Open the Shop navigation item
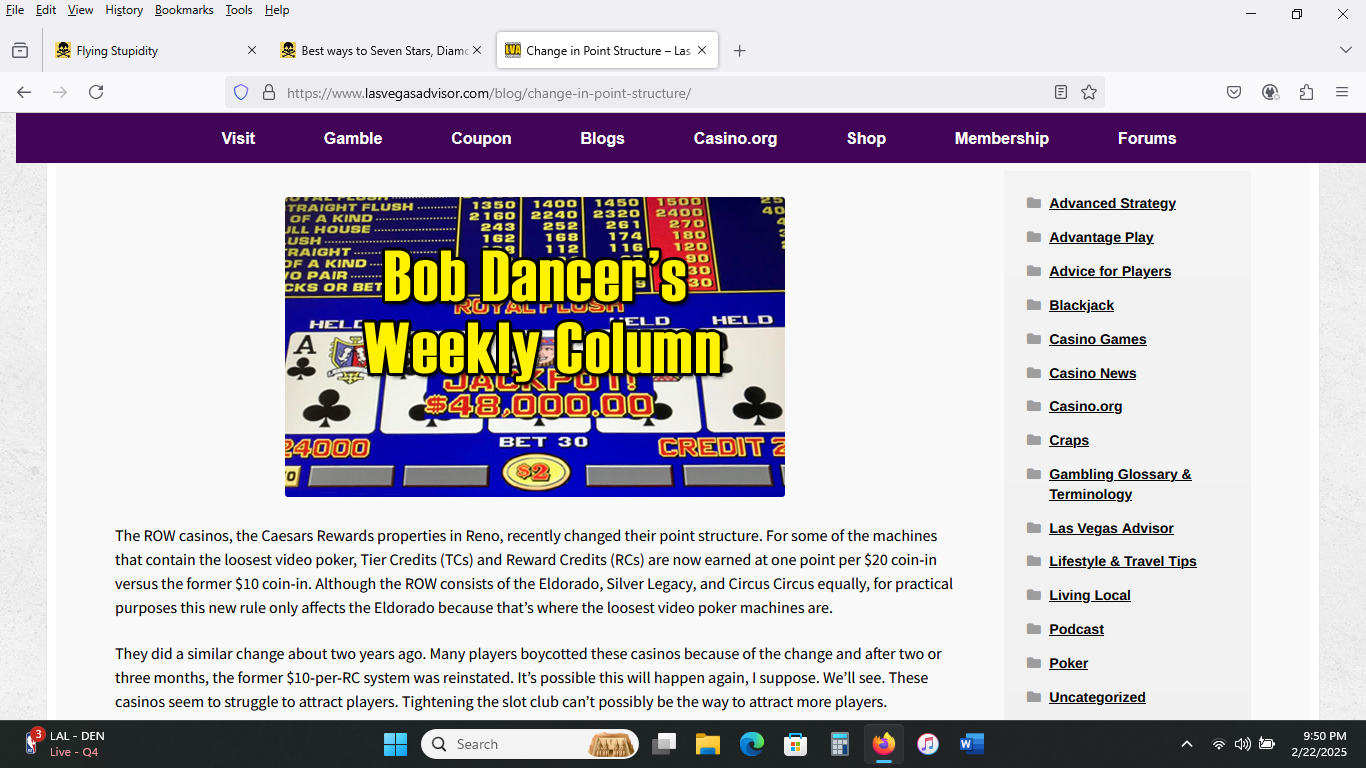The height and width of the screenshot is (768, 1366). pos(866,138)
